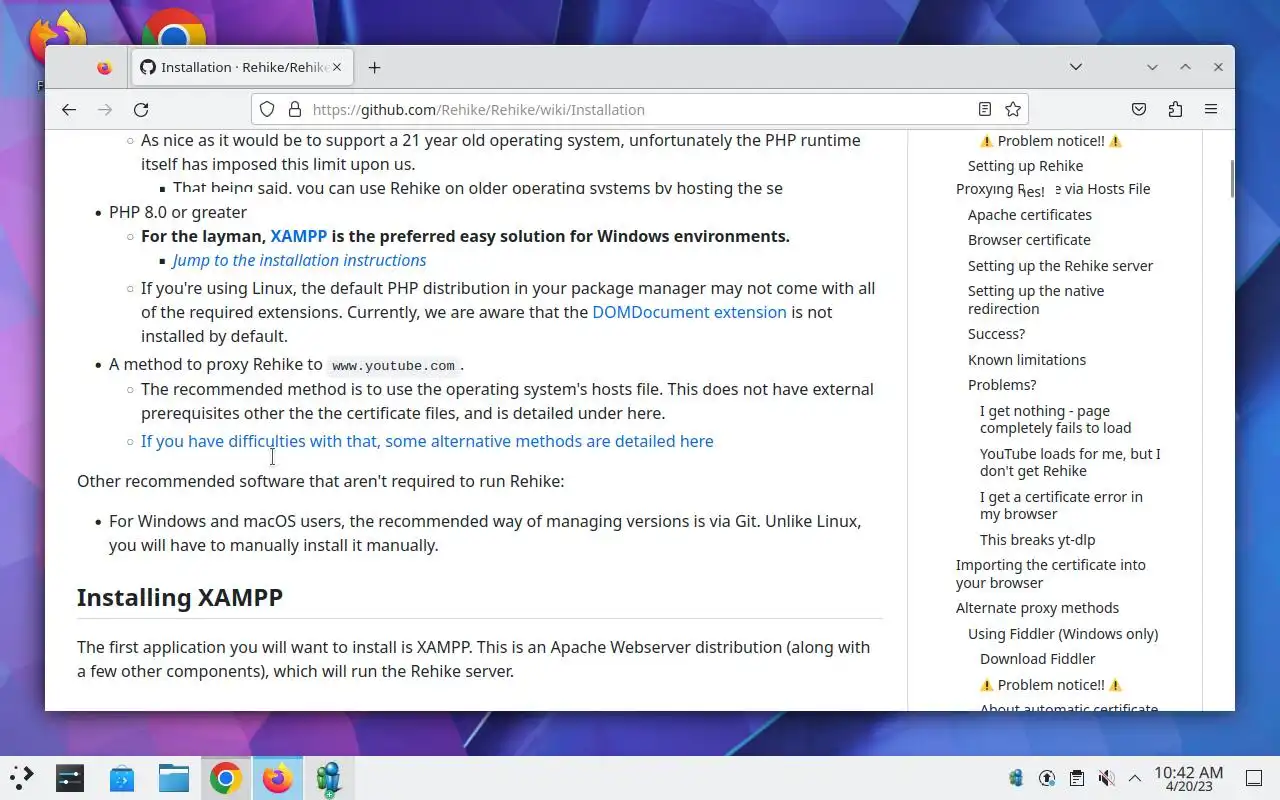The height and width of the screenshot is (800, 1280).
Task: Open the XAMPP link
Action: coord(298,236)
